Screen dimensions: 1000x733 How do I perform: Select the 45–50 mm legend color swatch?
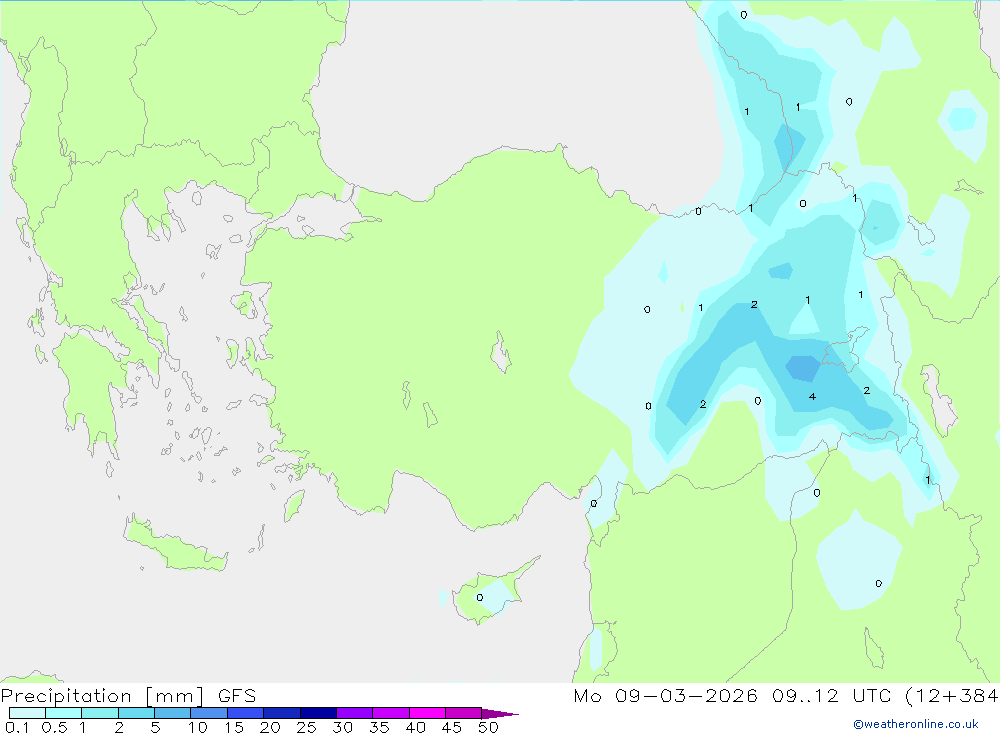pyautogui.click(x=464, y=713)
